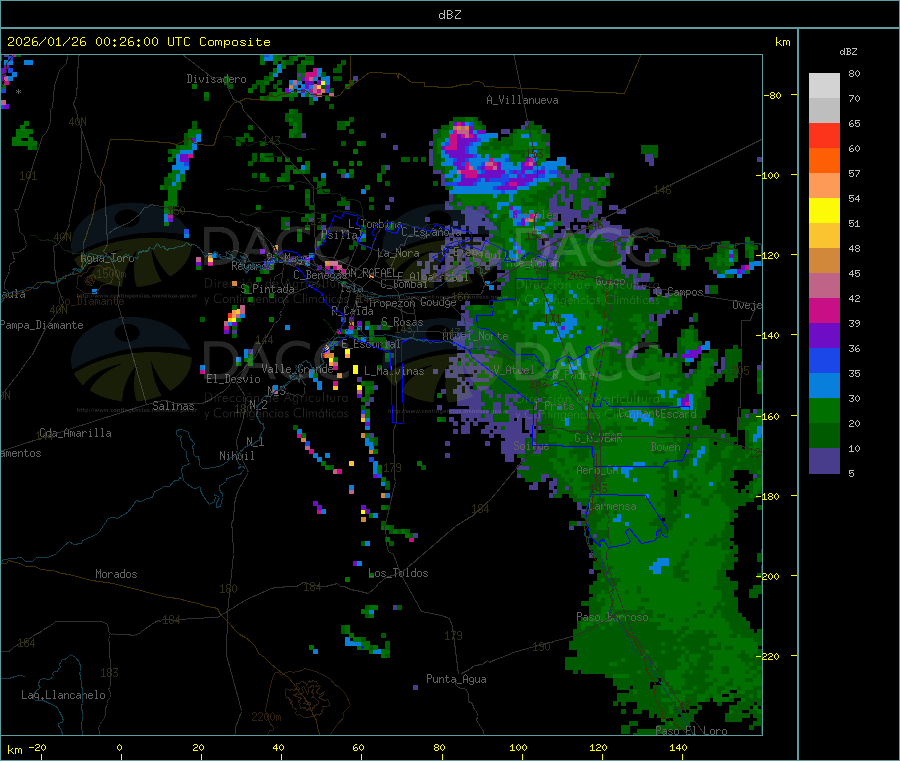Click the Lag.Llancanelo map label
900x761 pixels.
click(x=63, y=695)
